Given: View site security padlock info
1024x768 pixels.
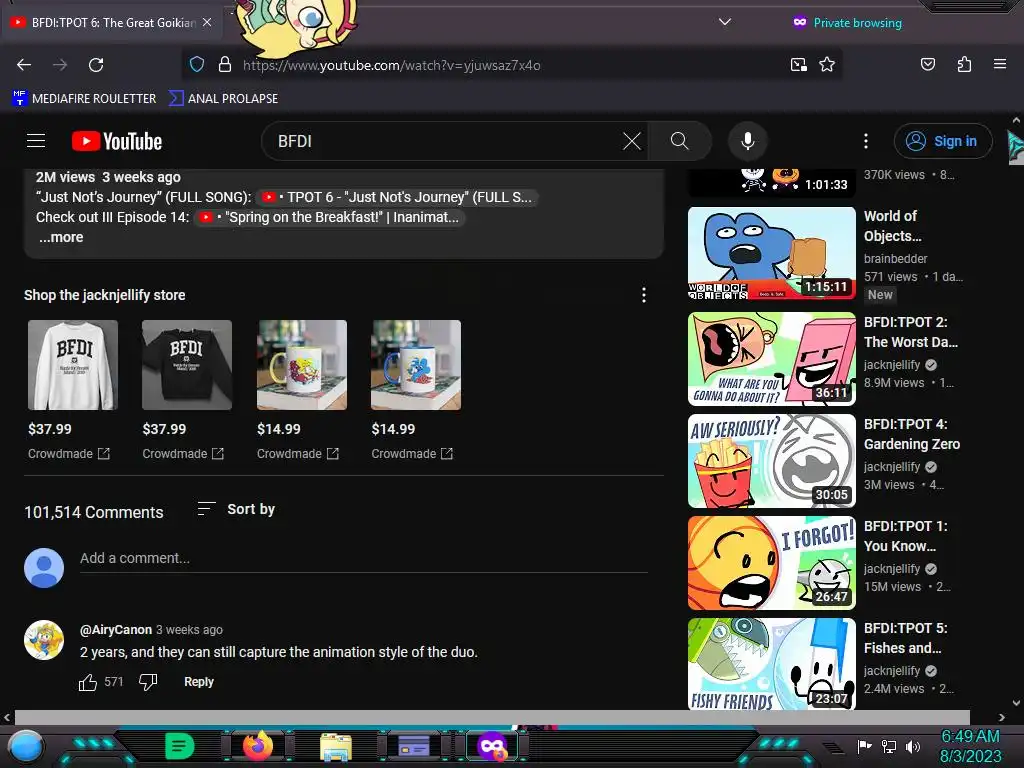Looking at the screenshot, I should (225, 65).
